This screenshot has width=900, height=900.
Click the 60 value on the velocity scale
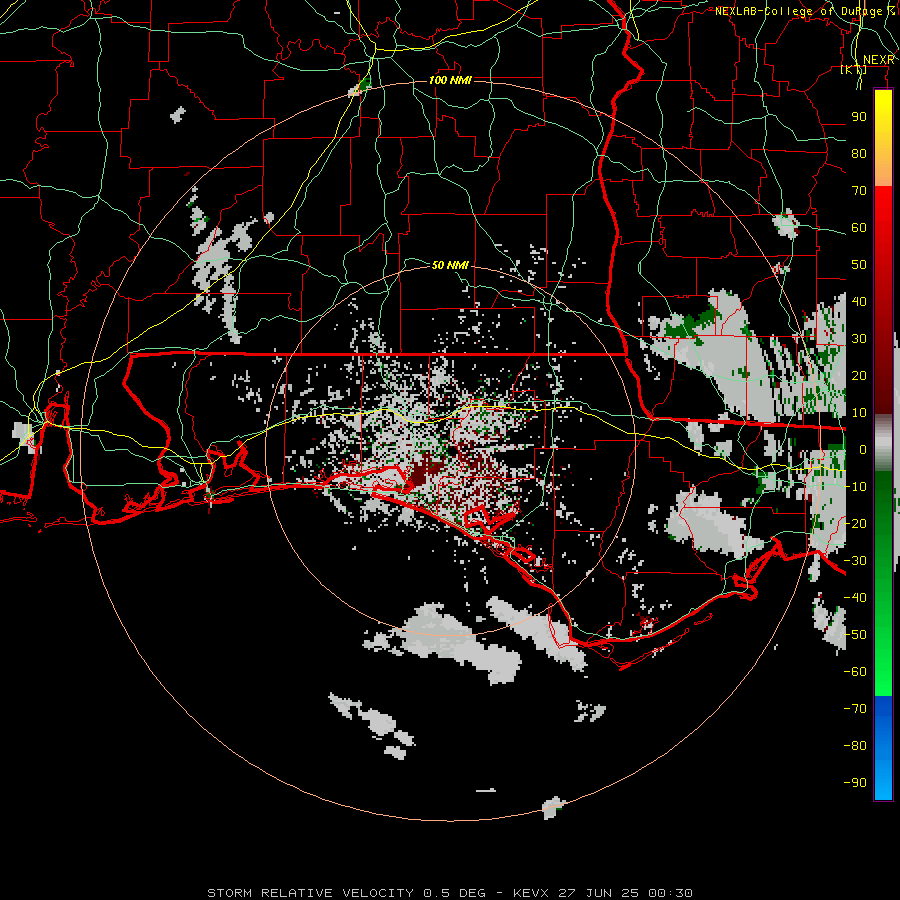point(859,228)
